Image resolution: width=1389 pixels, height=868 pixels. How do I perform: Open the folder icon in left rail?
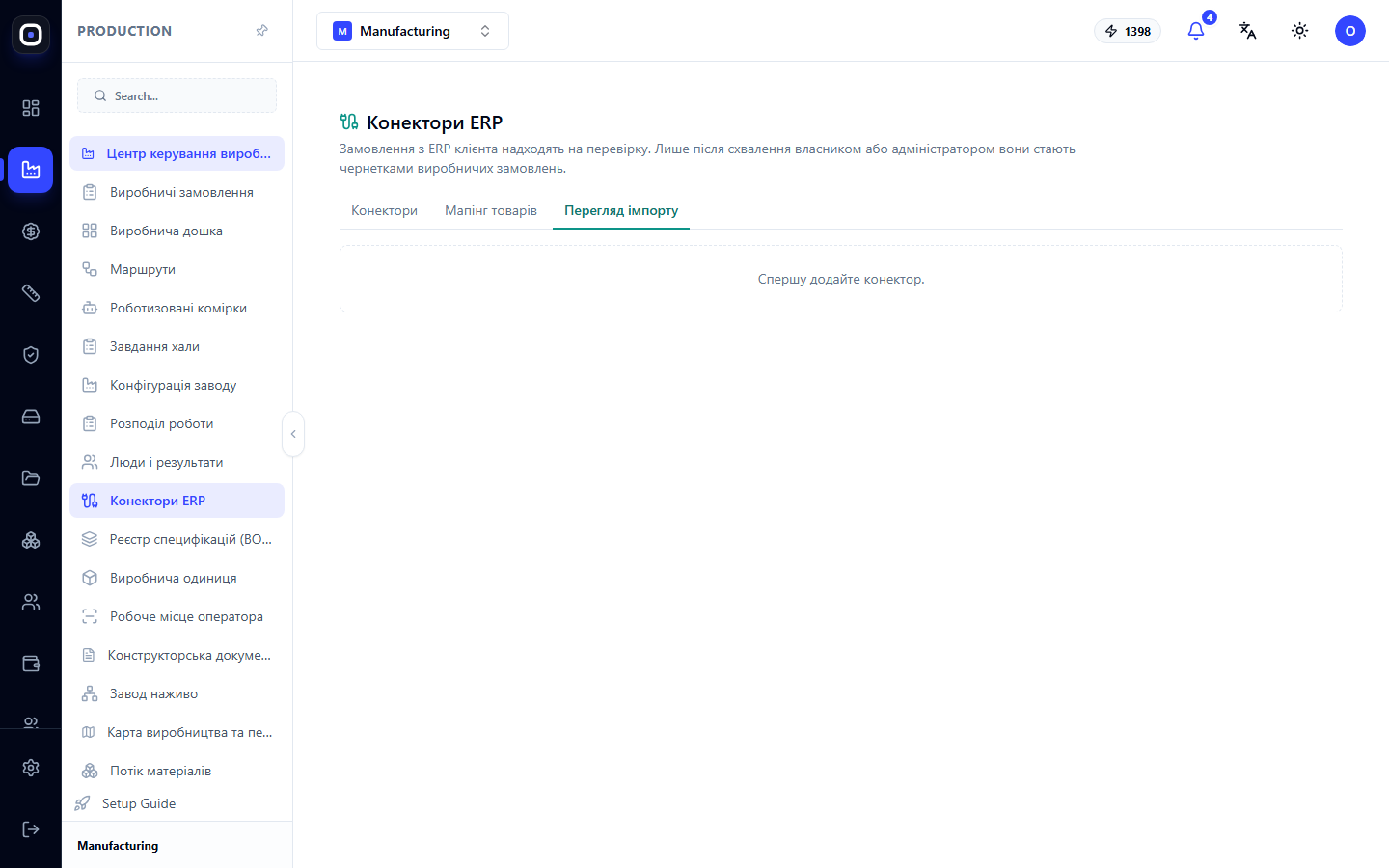pos(31,478)
